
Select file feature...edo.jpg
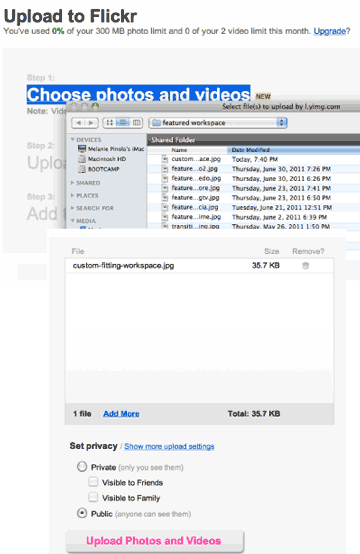196,178
